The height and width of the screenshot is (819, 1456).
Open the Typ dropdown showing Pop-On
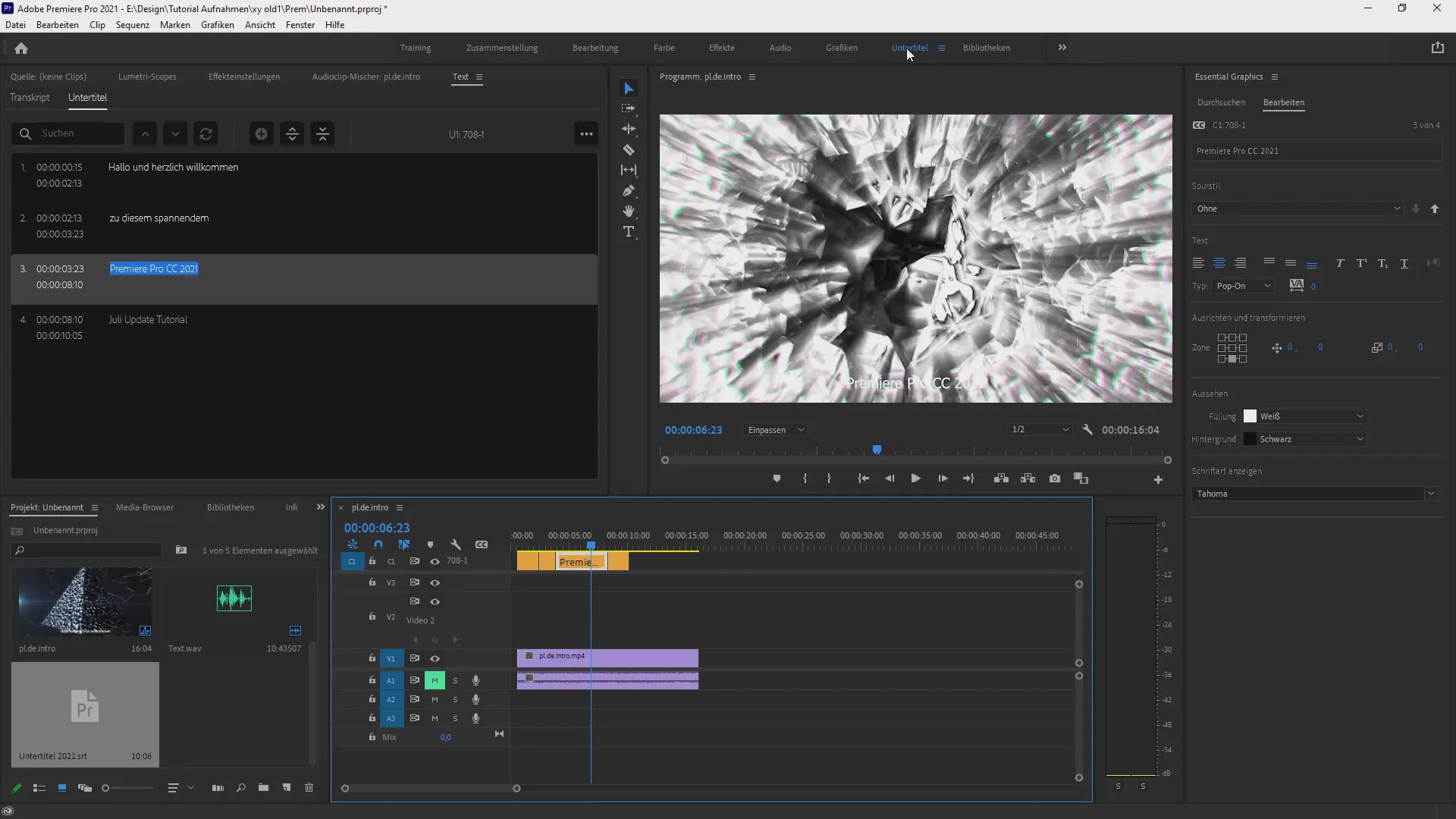click(x=1244, y=286)
